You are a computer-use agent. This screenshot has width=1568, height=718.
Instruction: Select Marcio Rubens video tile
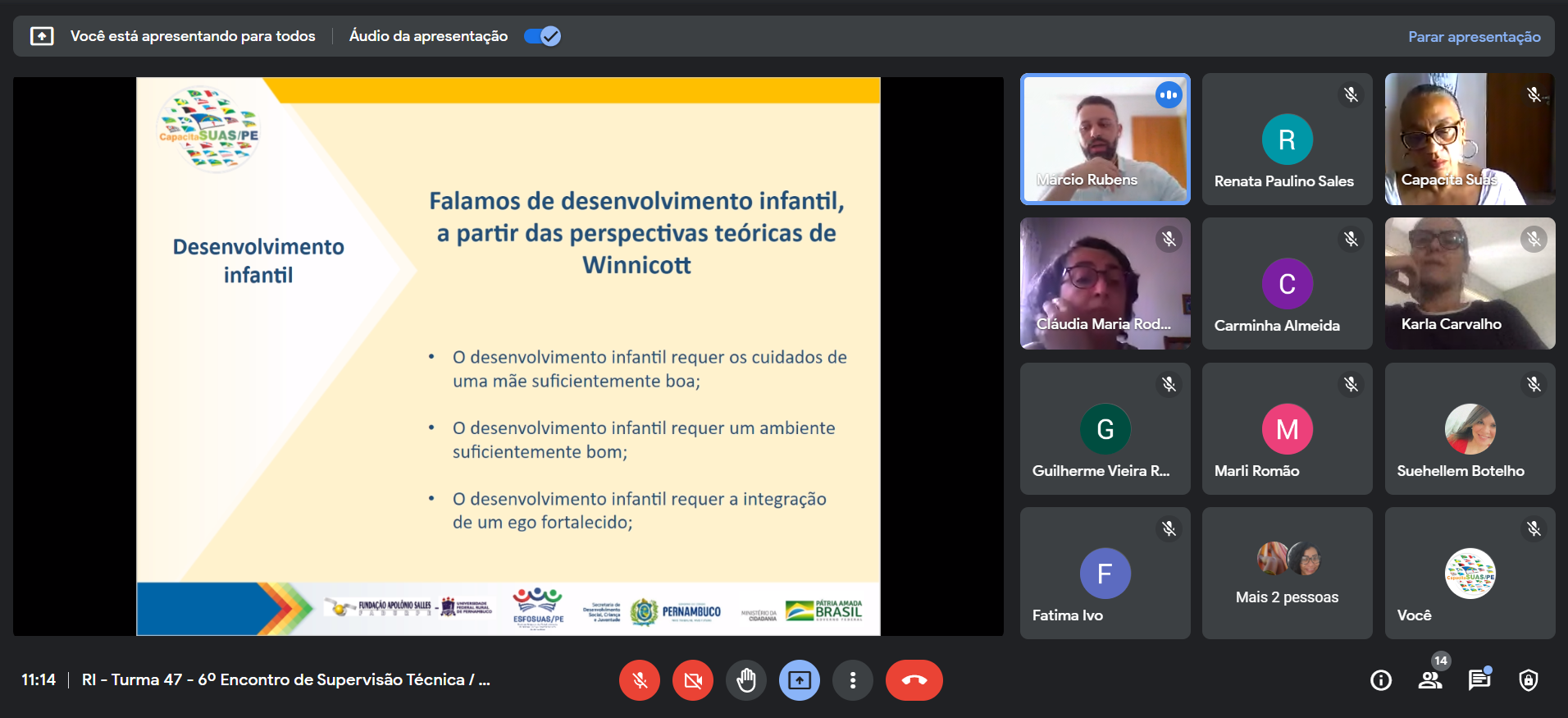click(x=1105, y=139)
